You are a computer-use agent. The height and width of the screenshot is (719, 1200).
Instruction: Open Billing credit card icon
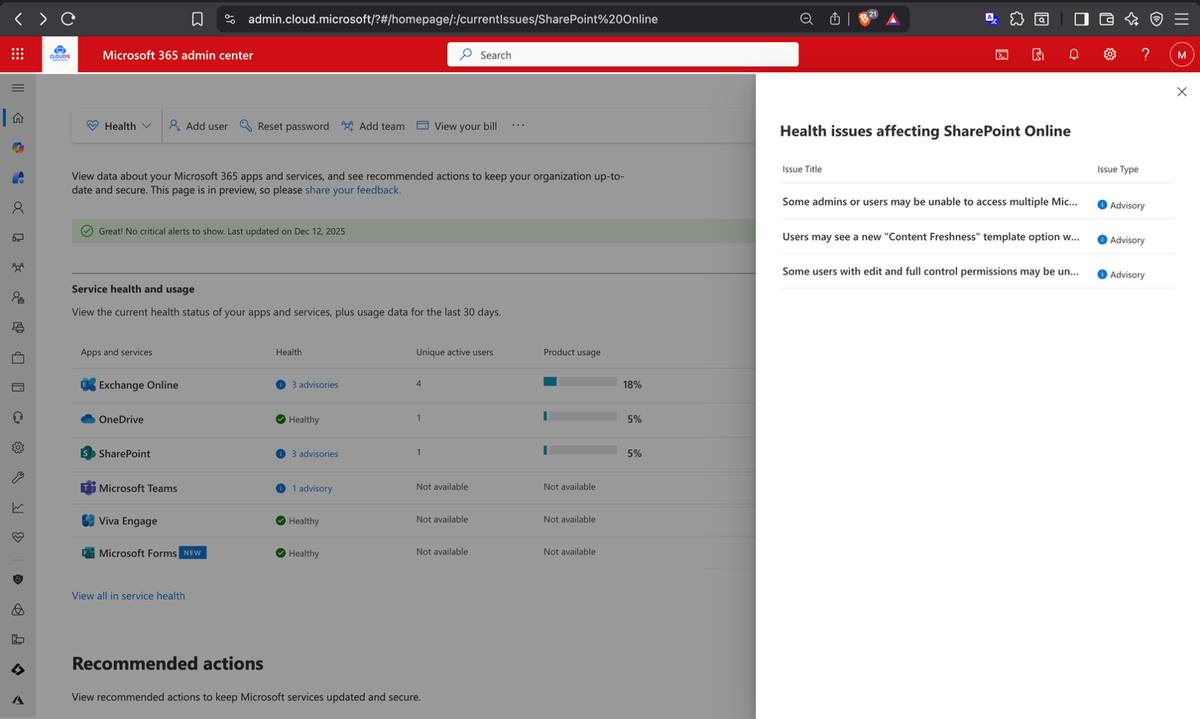[18, 387]
